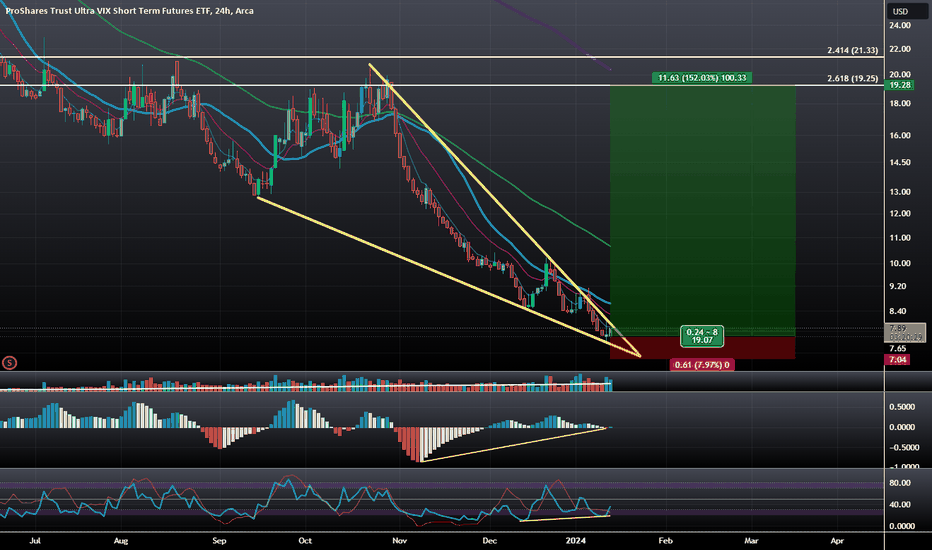This screenshot has height=550, width=932.
Task: Click the Oct label on time axis
Action: pos(305,540)
